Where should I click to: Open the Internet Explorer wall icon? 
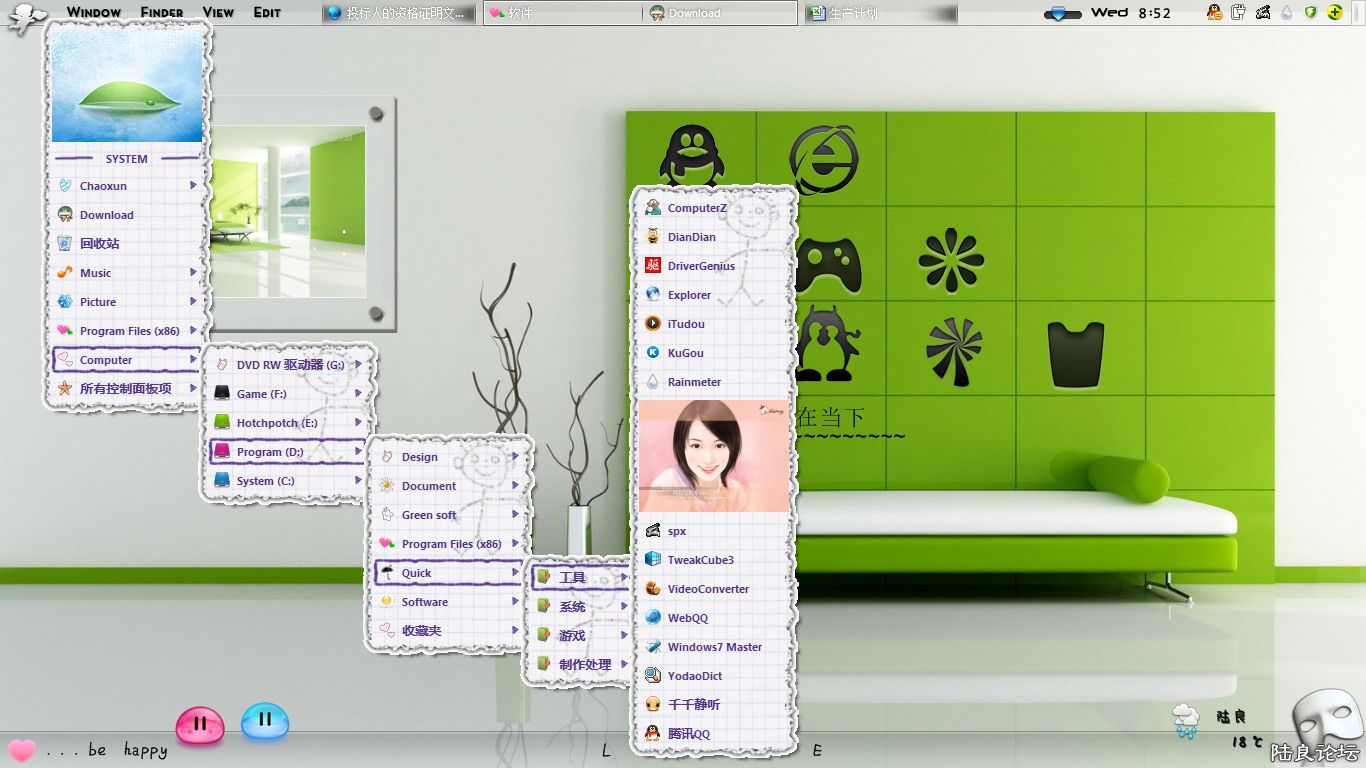tap(824, 159)
